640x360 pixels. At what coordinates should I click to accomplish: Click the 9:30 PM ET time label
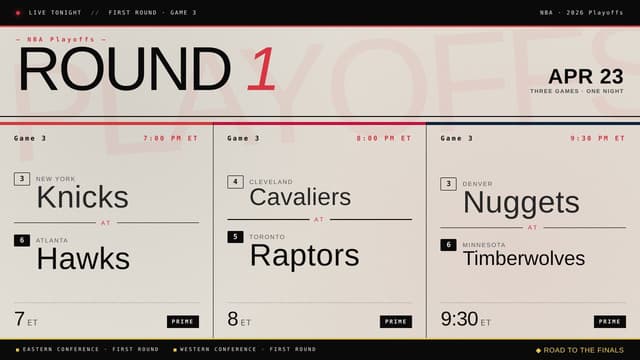pos(598,138)
